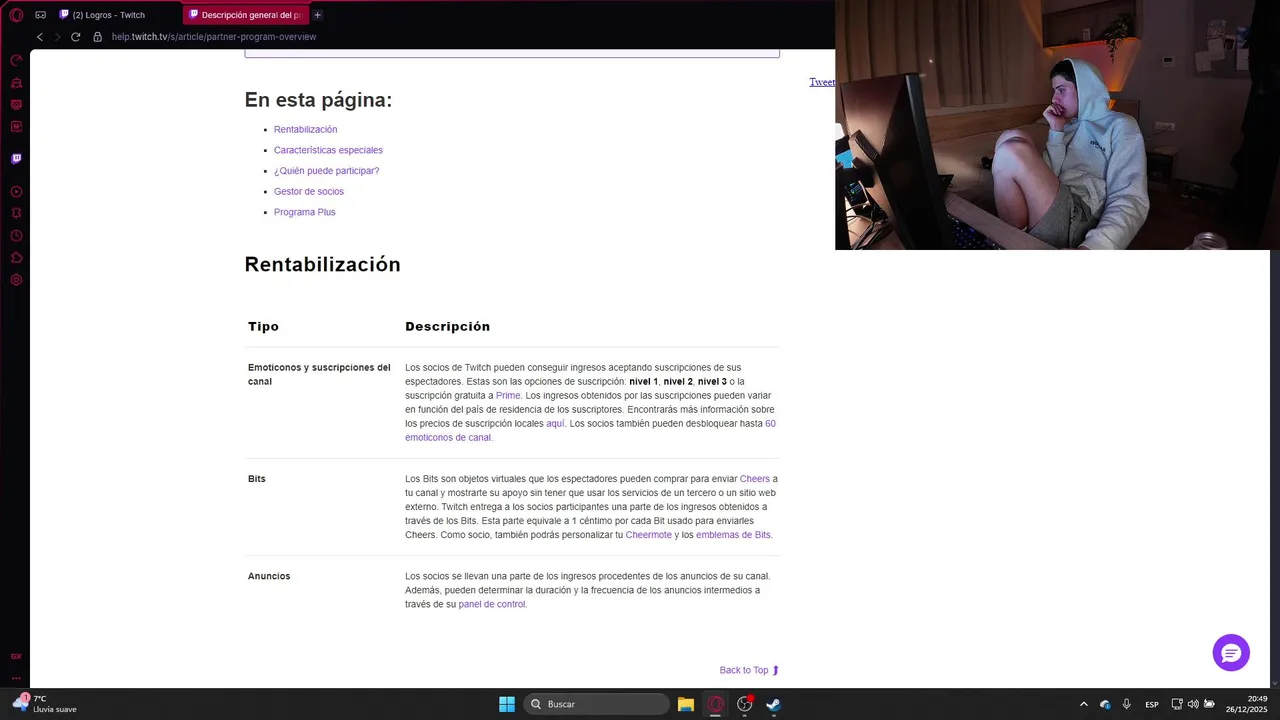Click the Rentabilización section heading
The image size is (1280, 720).
(x=322, y=264)
